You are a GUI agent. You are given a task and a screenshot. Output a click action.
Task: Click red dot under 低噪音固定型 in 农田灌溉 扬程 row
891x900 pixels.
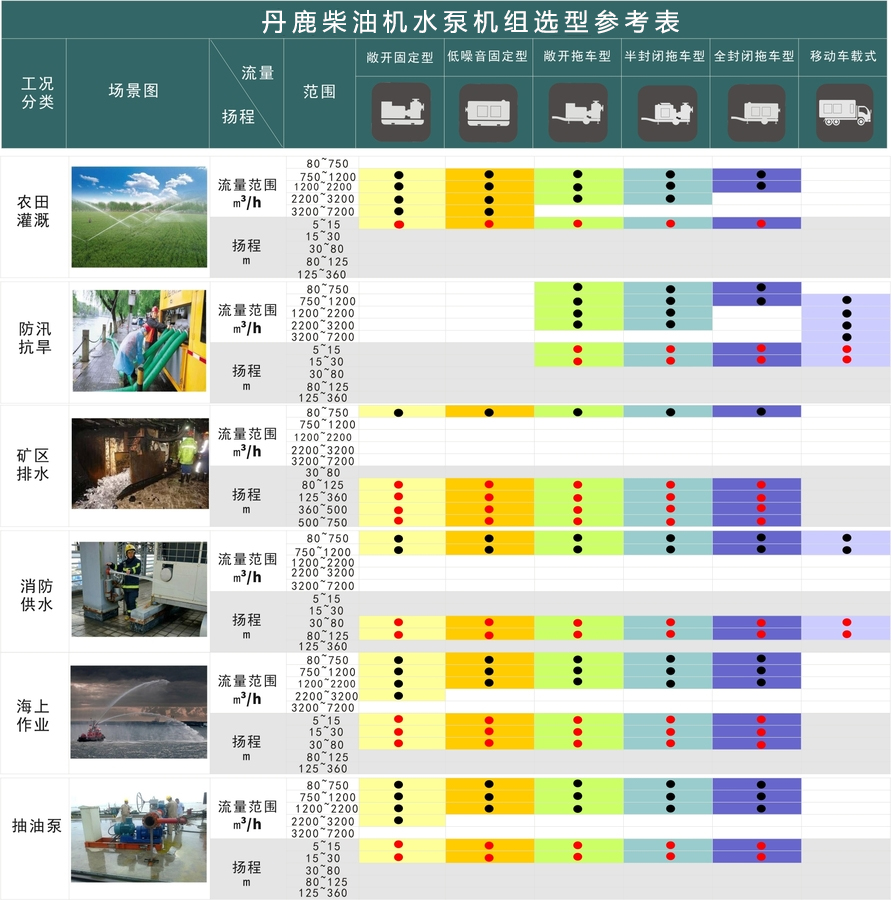[x=489, y=224]
